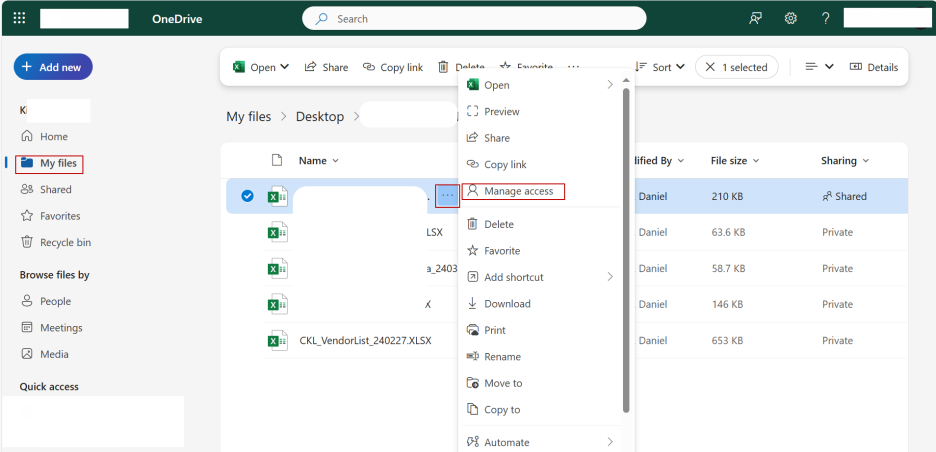Click the 653 KB file size cell
The image size is (936, 452).
tap(727, 340)
